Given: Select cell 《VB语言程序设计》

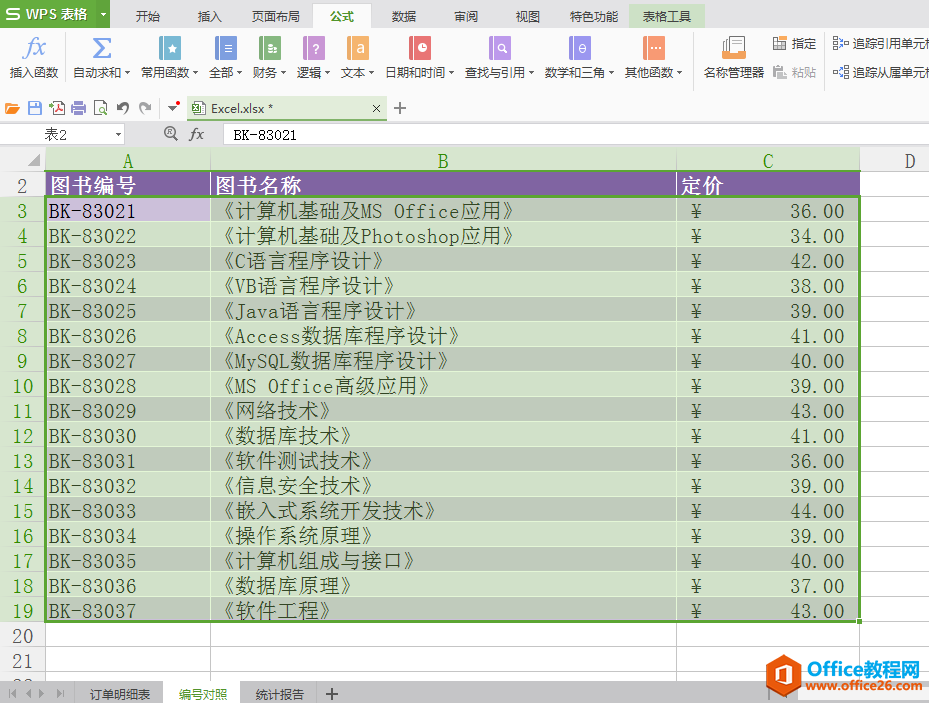Looking at the screenshot, I should [443, 286].
